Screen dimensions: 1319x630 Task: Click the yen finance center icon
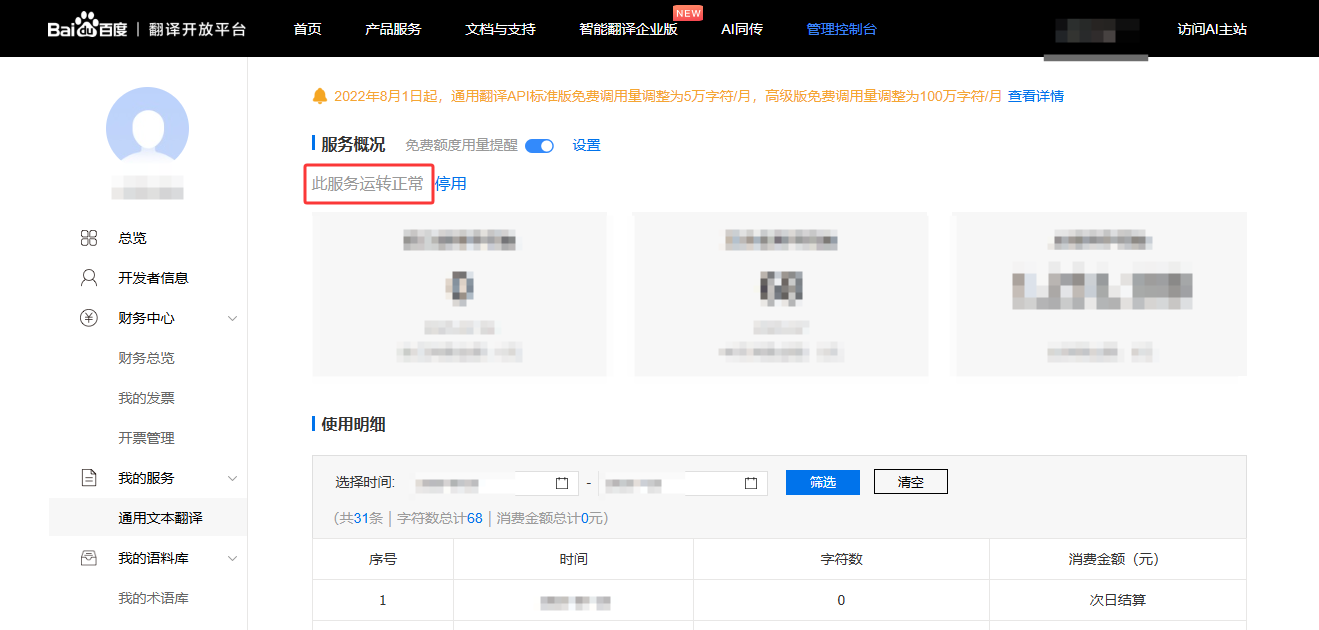[89, 318]
